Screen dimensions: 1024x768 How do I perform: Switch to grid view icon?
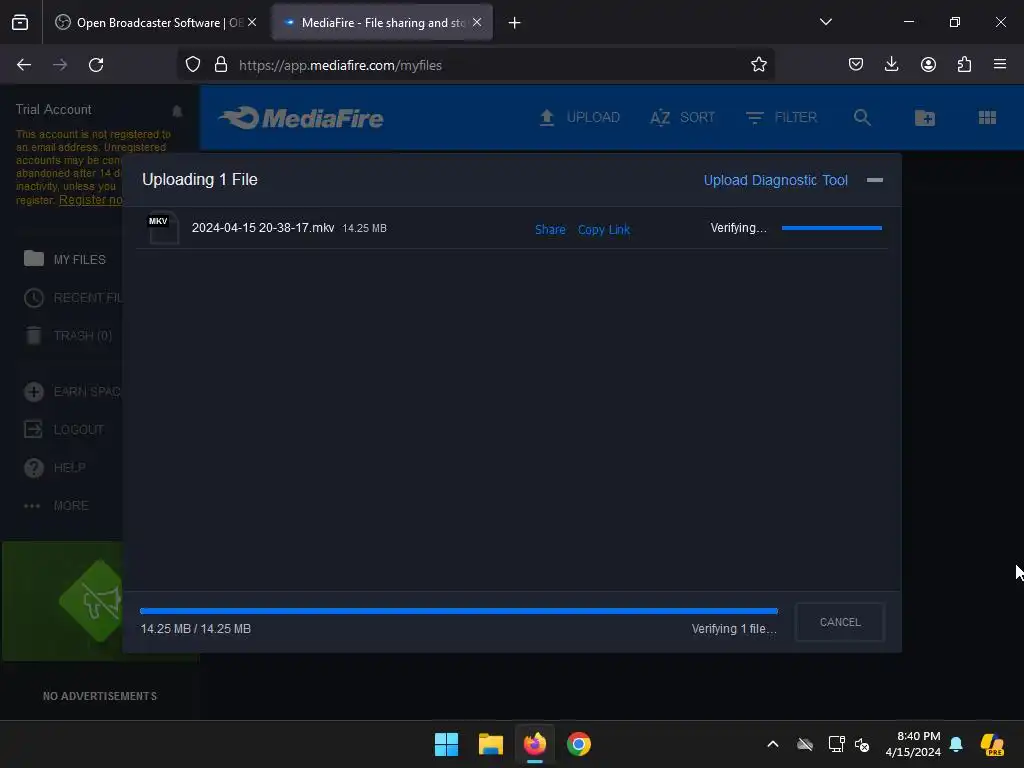coord(987,118)
